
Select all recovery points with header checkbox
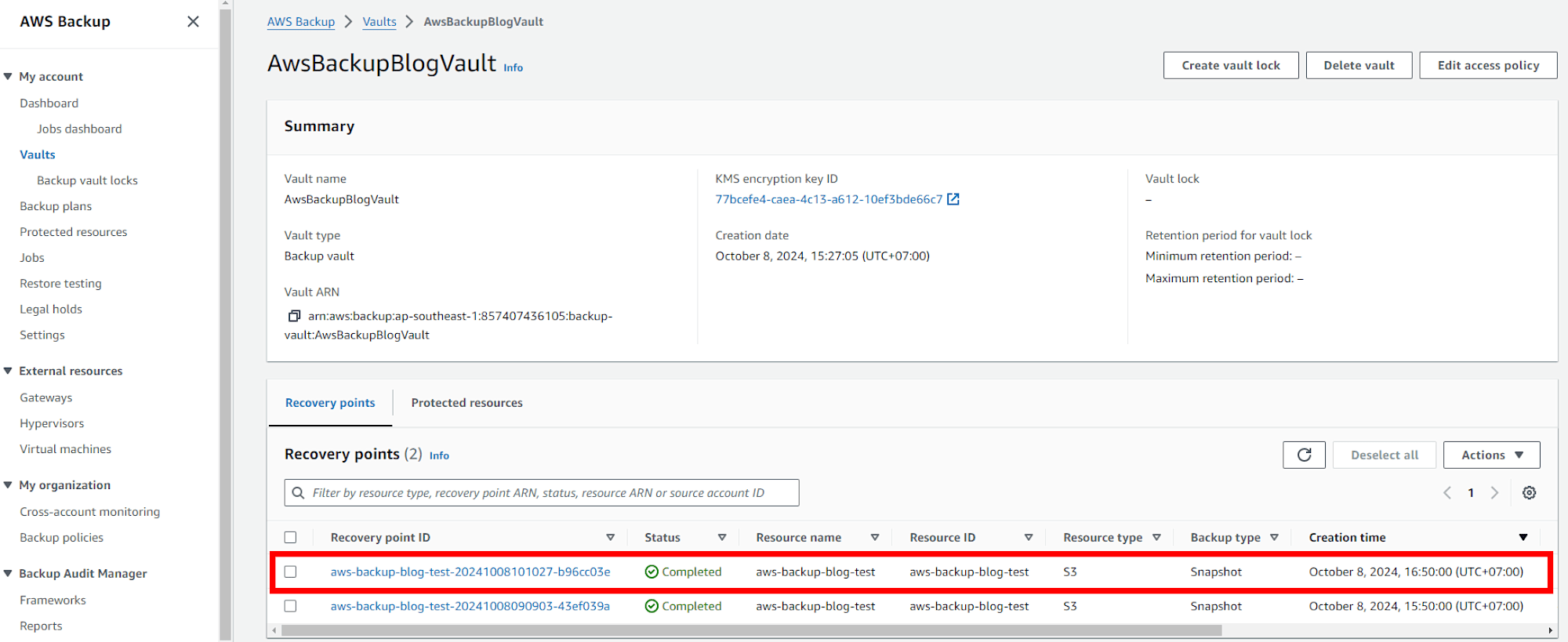coord(290,538)
